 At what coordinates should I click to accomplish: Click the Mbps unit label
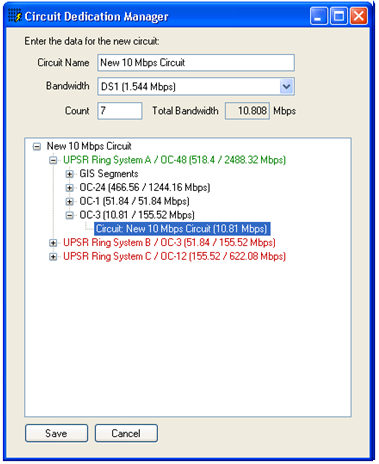point(284,111)
